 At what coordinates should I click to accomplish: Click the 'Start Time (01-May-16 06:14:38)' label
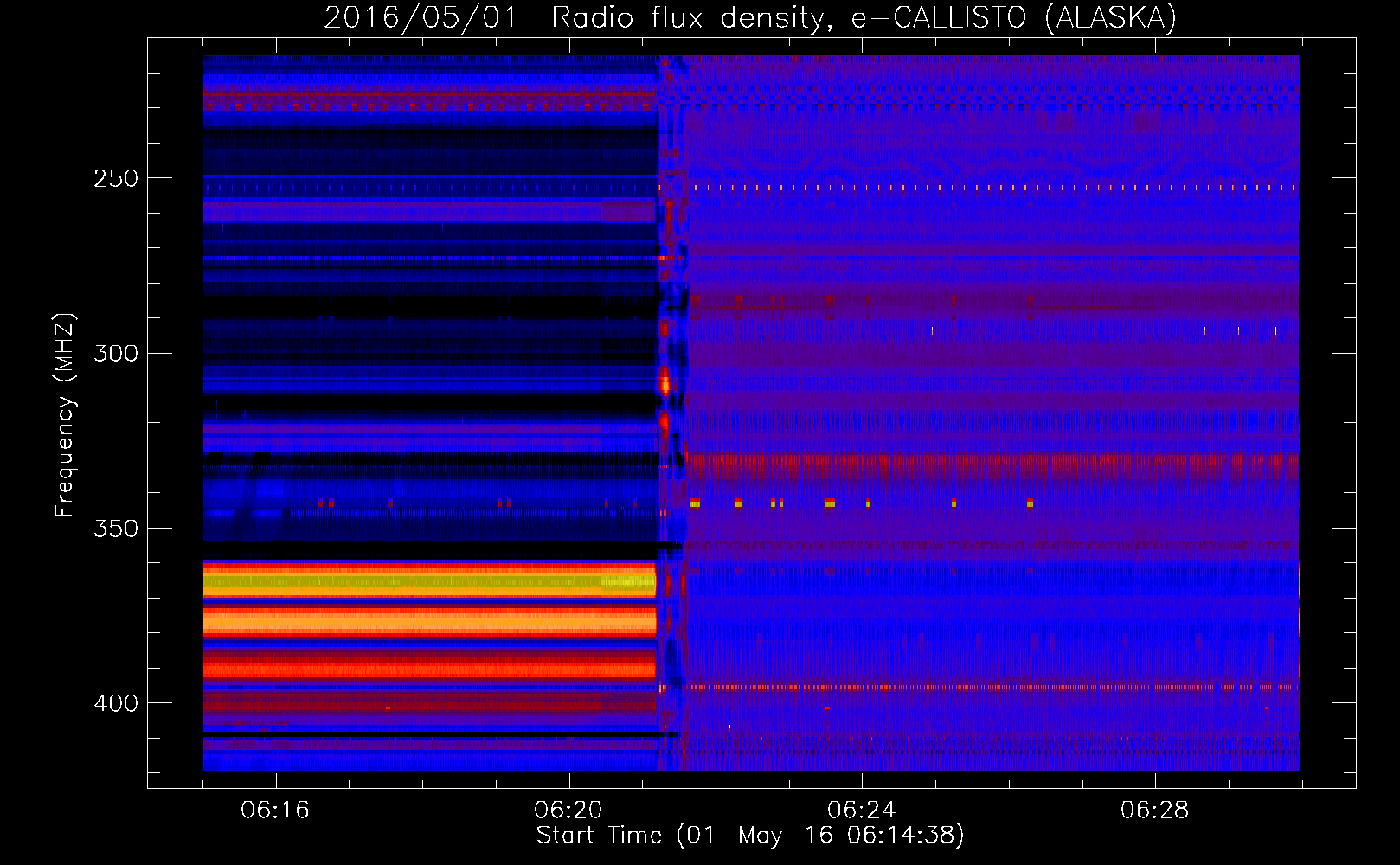[x=750, y=836]
